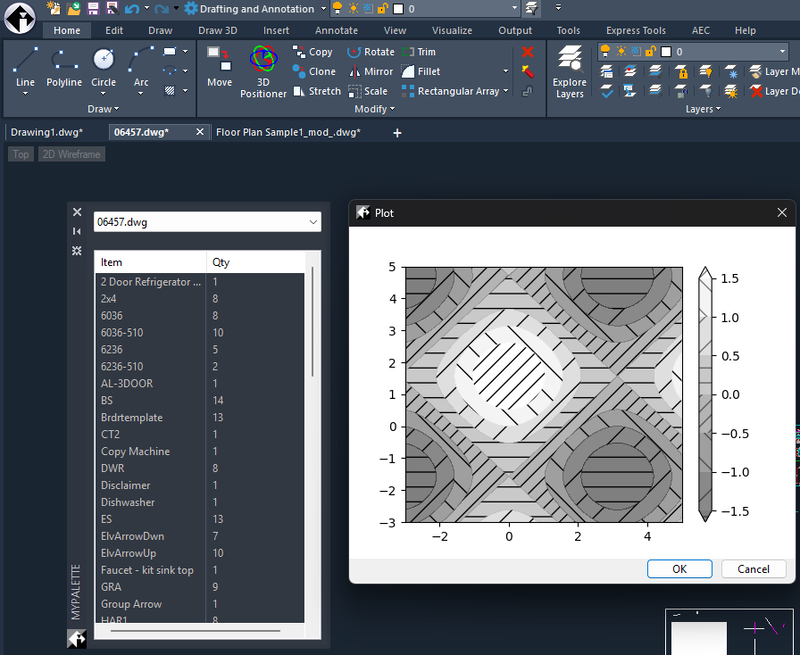The height and width of the screenshot is (655, 800).
Task: Click the Trim tool
Action: click(x=419, y=52)
